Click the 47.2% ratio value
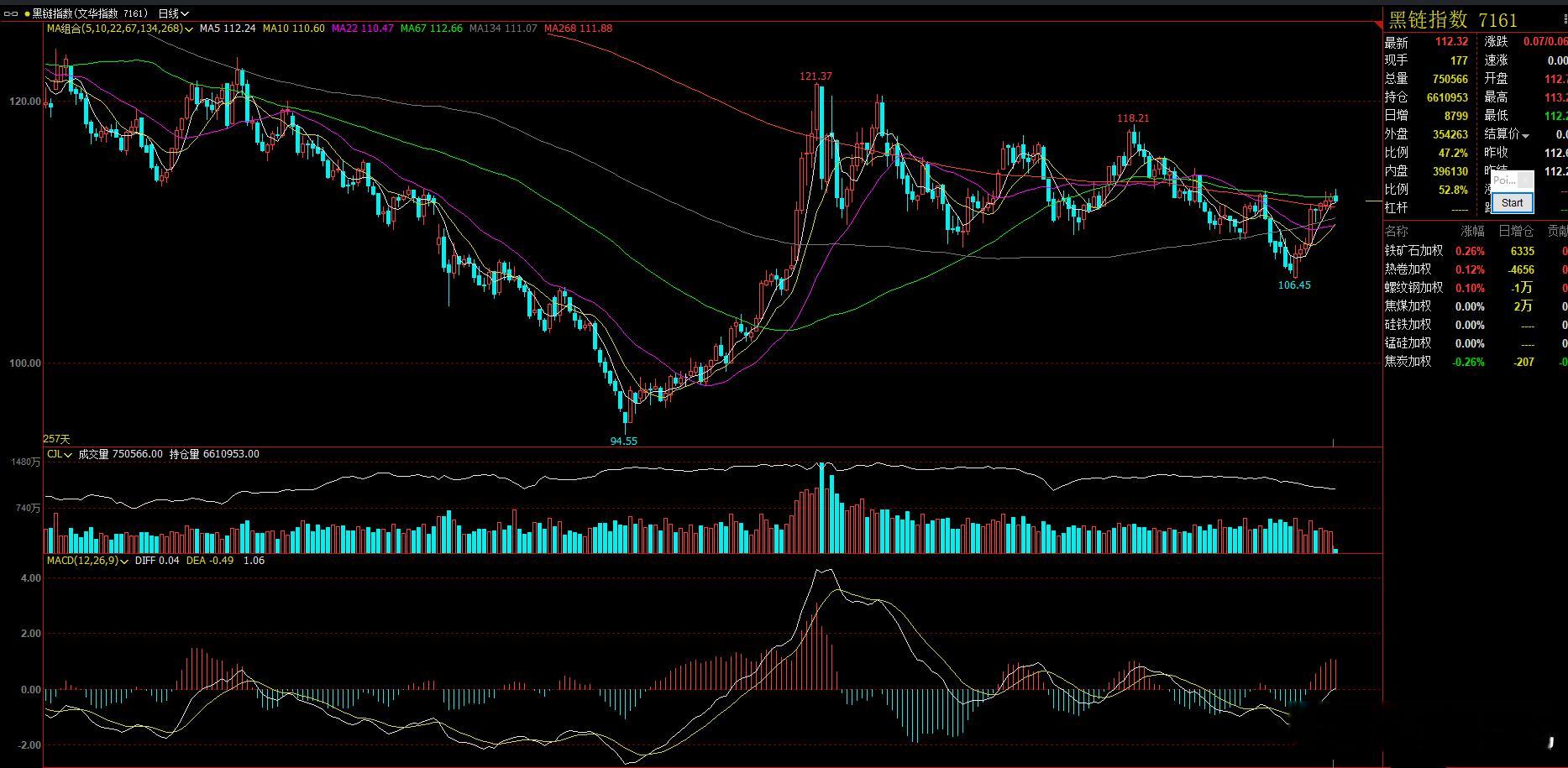This screenshot has height=768, width=1568. (1453, 153)
